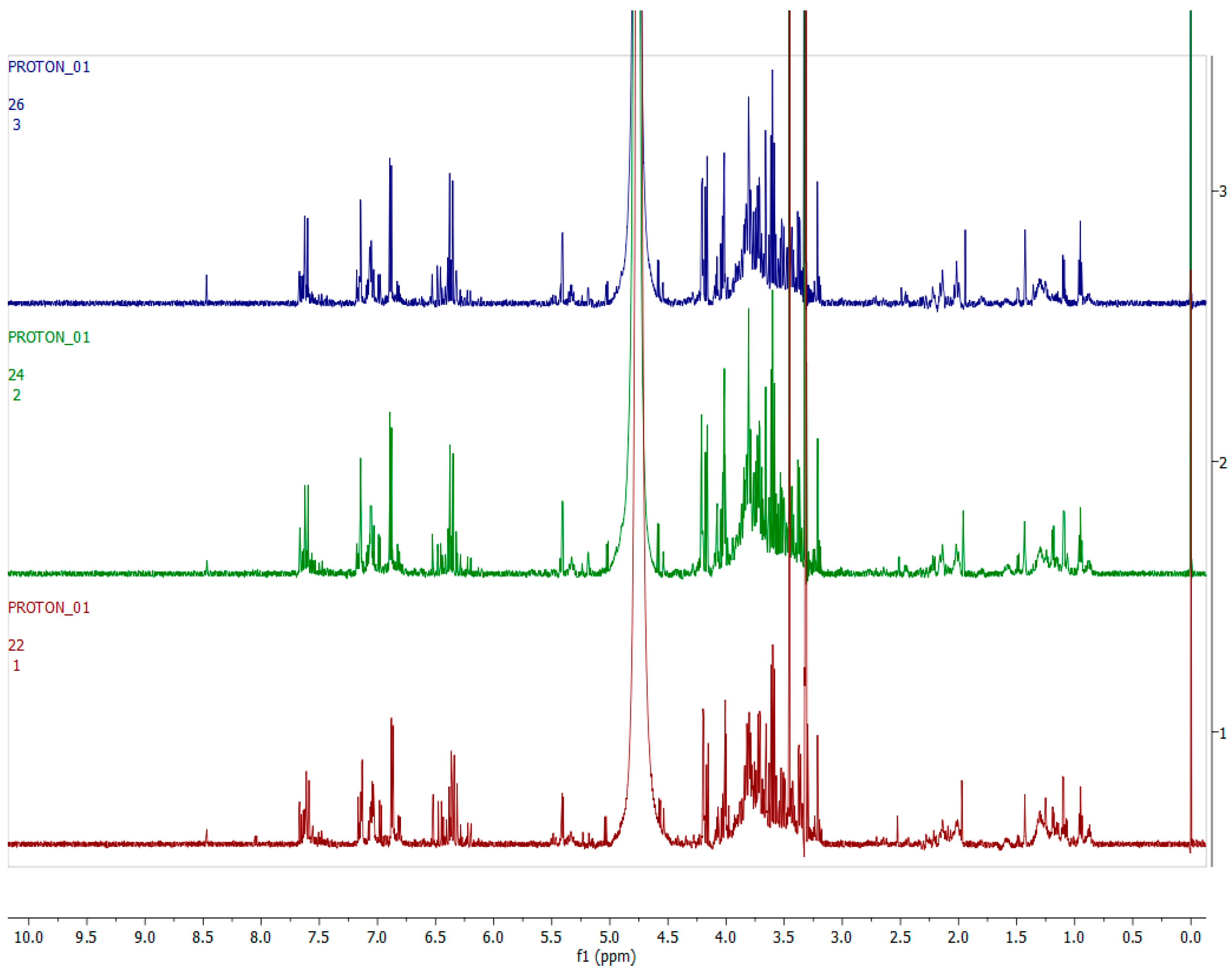Viewport: 1232px width, 971px height.
Task: Click the red PROTON_01 spectrum title
Action: point(49,608)
